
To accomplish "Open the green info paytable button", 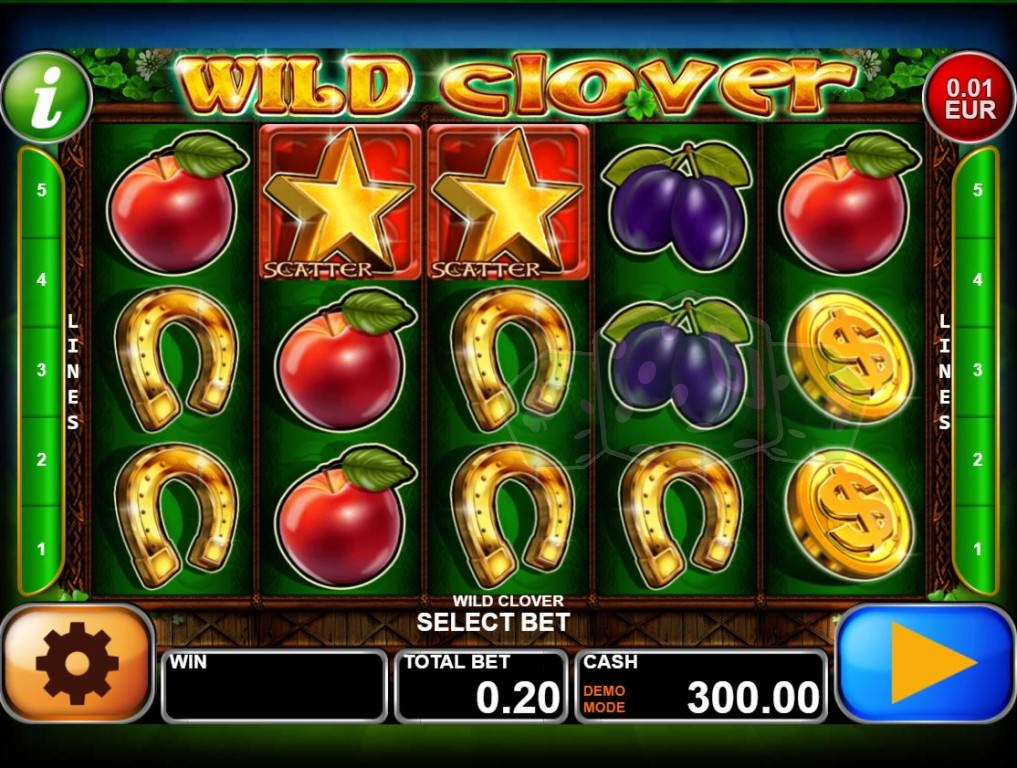I will (x=46, y=97).
